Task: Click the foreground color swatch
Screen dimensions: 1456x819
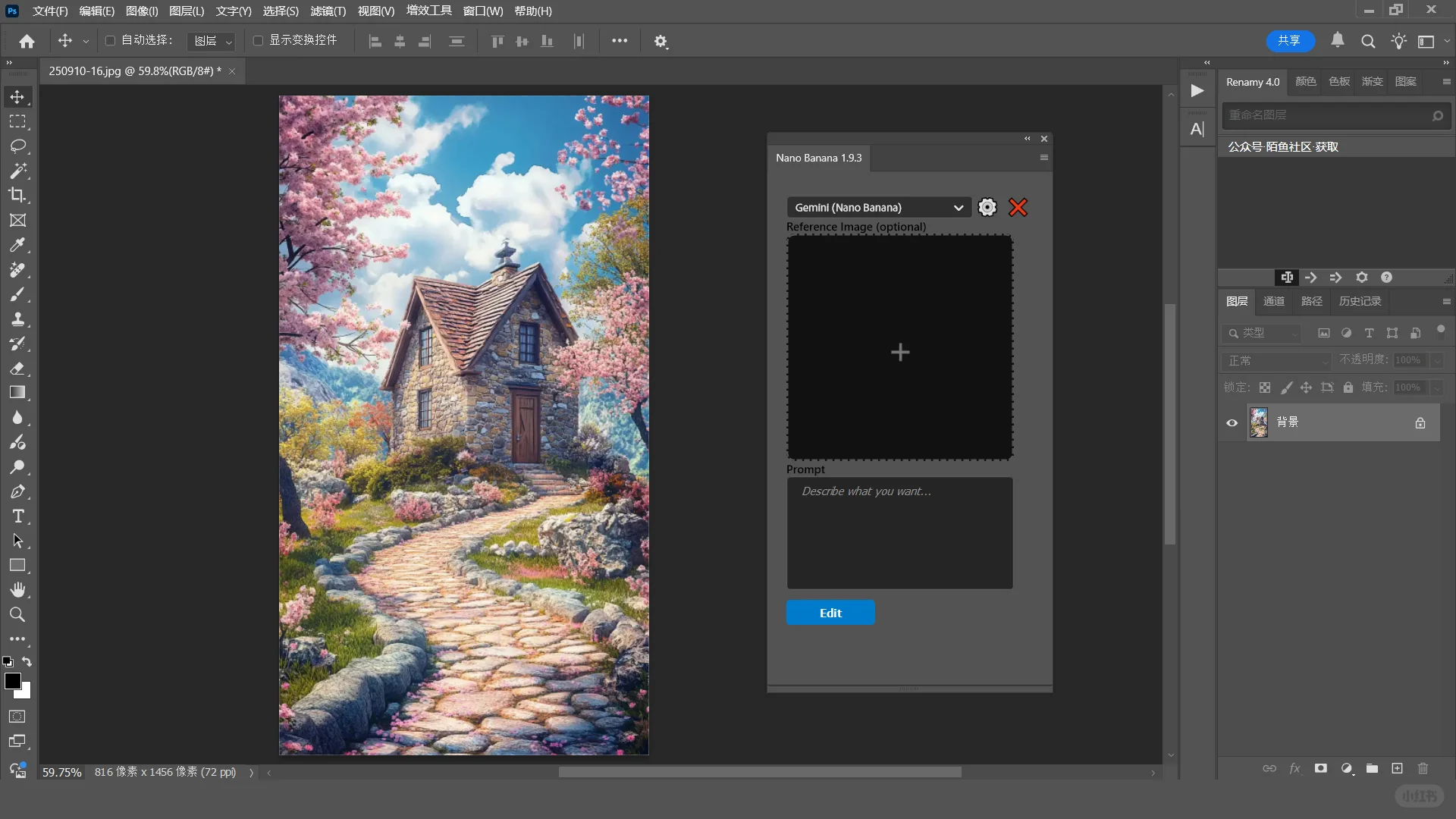Action: [13, 680]
